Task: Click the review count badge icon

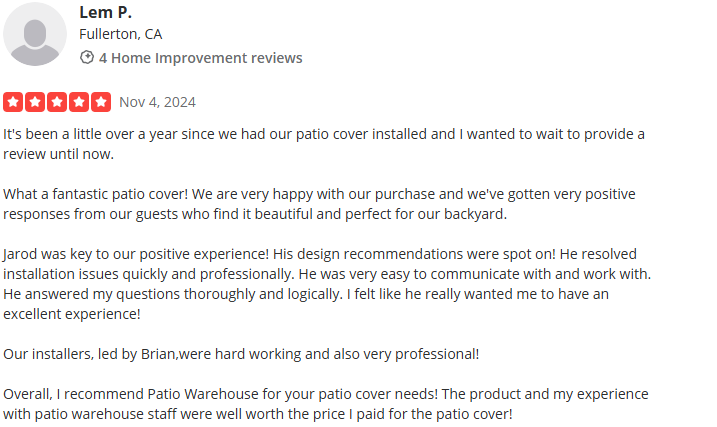Action: pyautogui.click(x=87, y=58)
